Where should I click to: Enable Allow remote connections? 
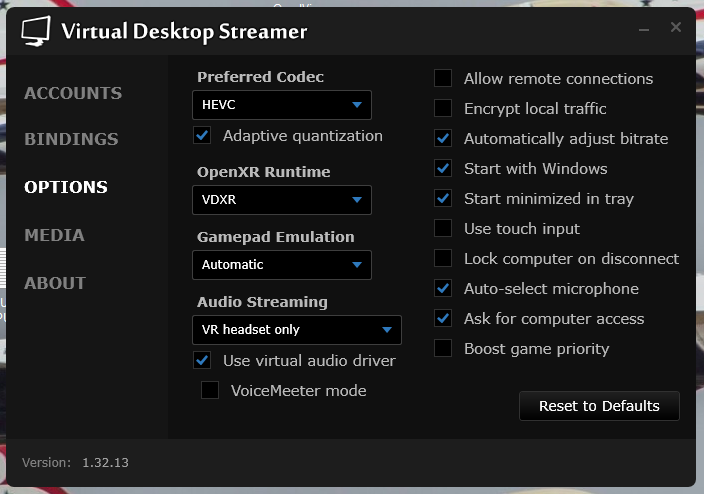click(x=443, y=78)
